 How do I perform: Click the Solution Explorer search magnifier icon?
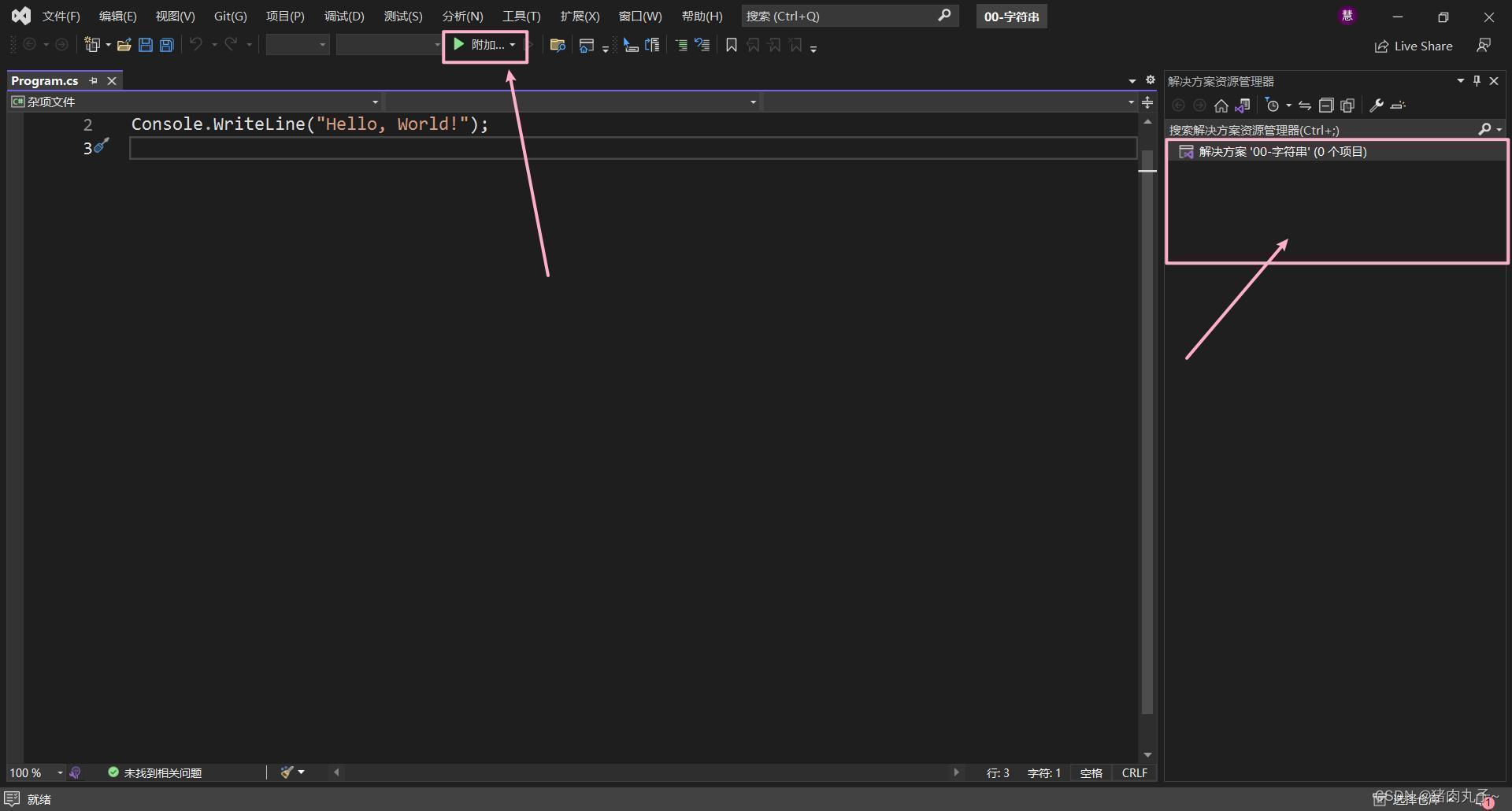click(x=1484, y=129)
